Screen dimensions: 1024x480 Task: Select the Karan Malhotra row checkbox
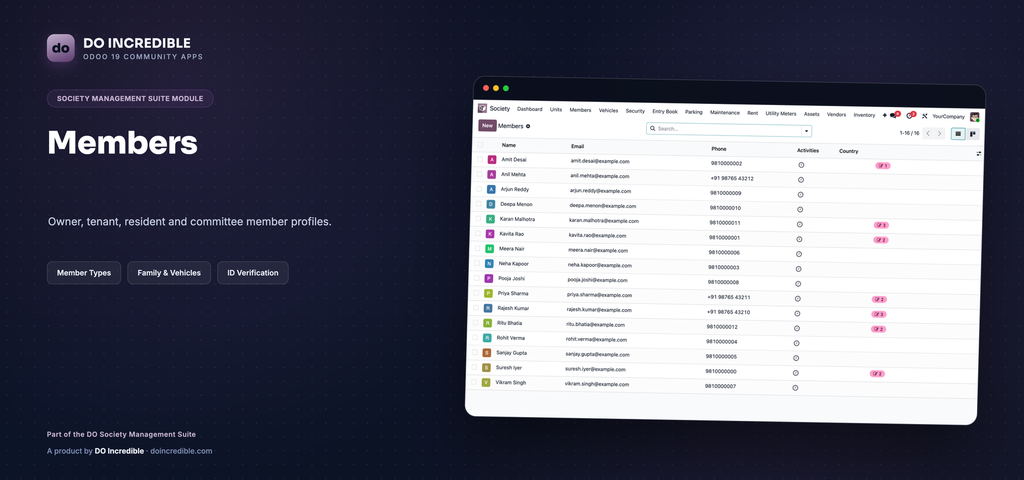[478, 219]
